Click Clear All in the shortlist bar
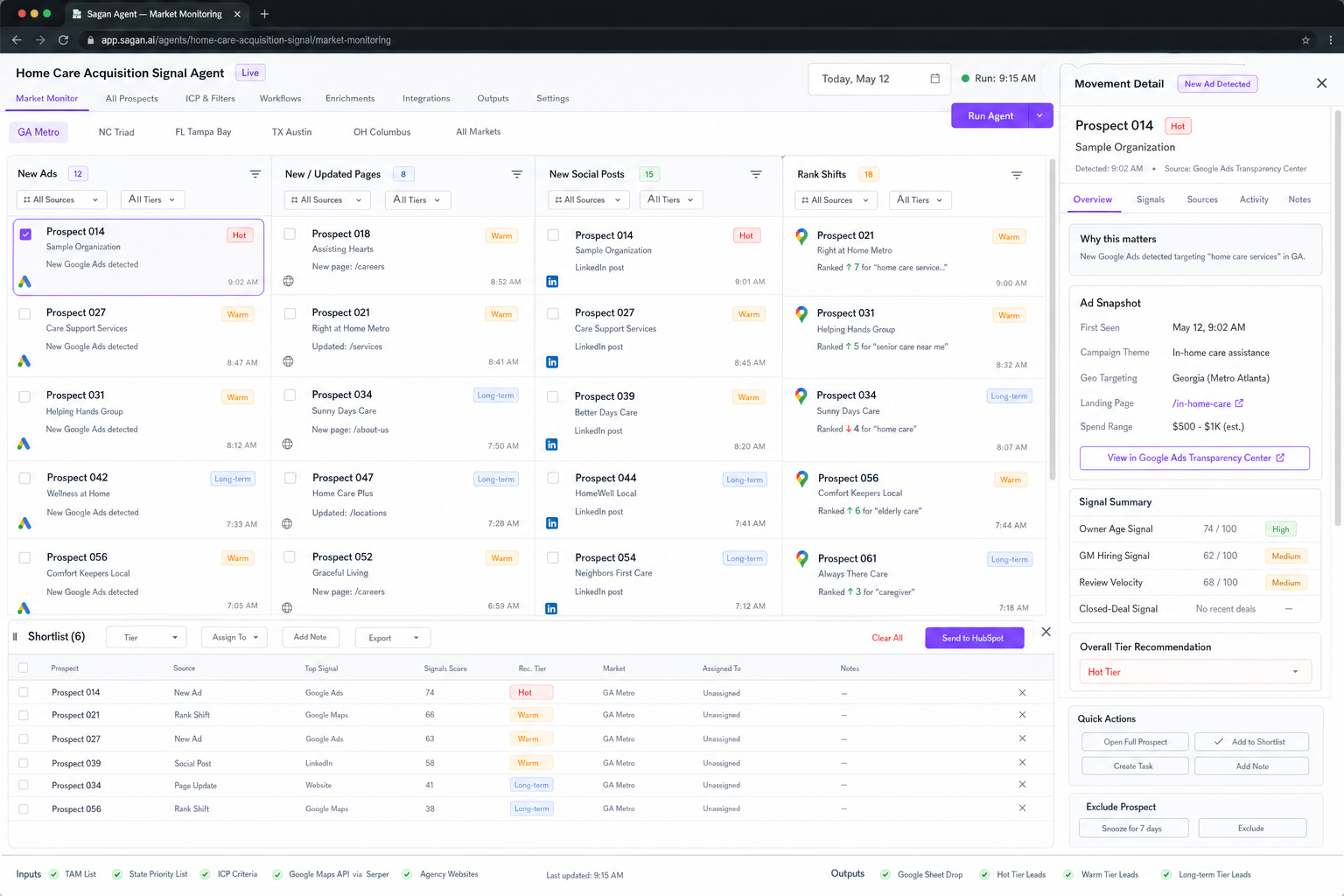 click(x=887, y=638)
